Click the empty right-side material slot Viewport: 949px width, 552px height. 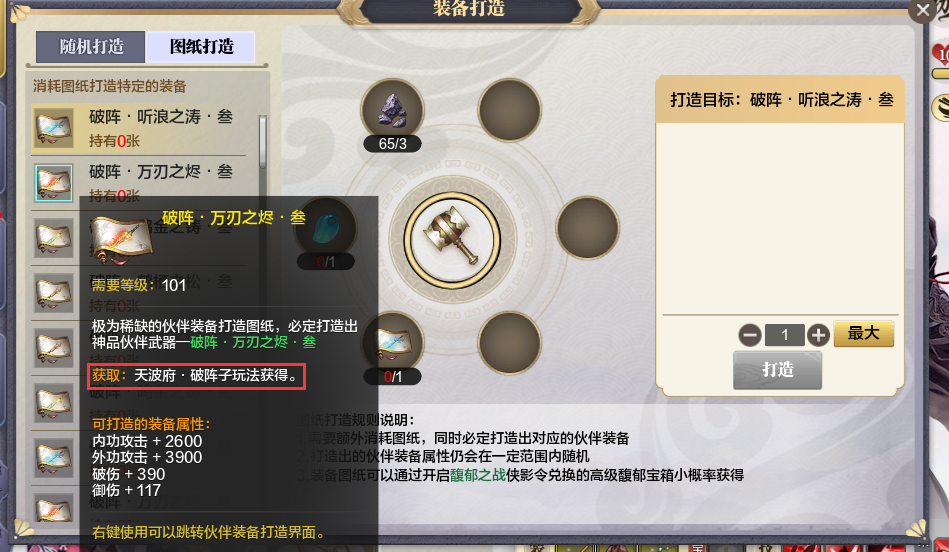click(x=587, y=228)
